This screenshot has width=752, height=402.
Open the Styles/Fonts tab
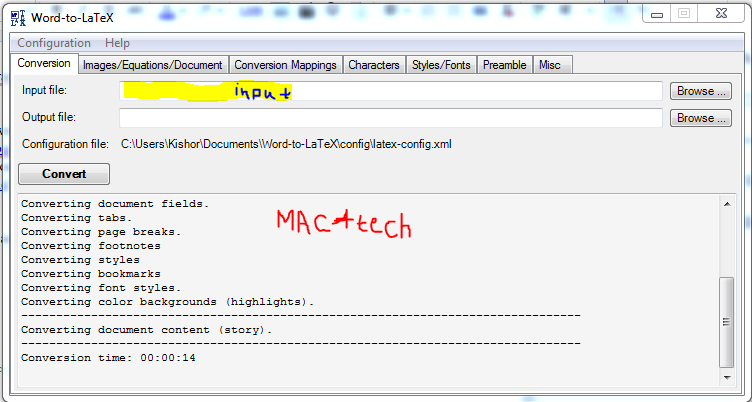441,65
